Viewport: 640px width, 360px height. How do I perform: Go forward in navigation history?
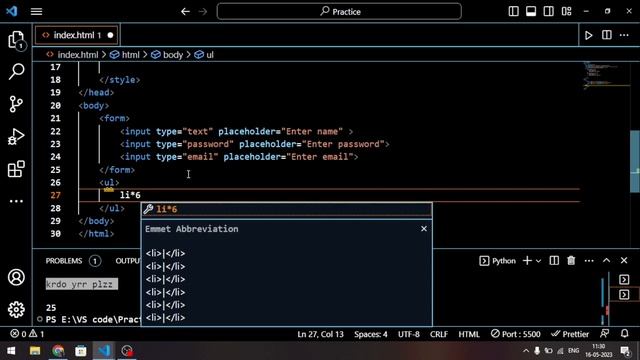203,11
